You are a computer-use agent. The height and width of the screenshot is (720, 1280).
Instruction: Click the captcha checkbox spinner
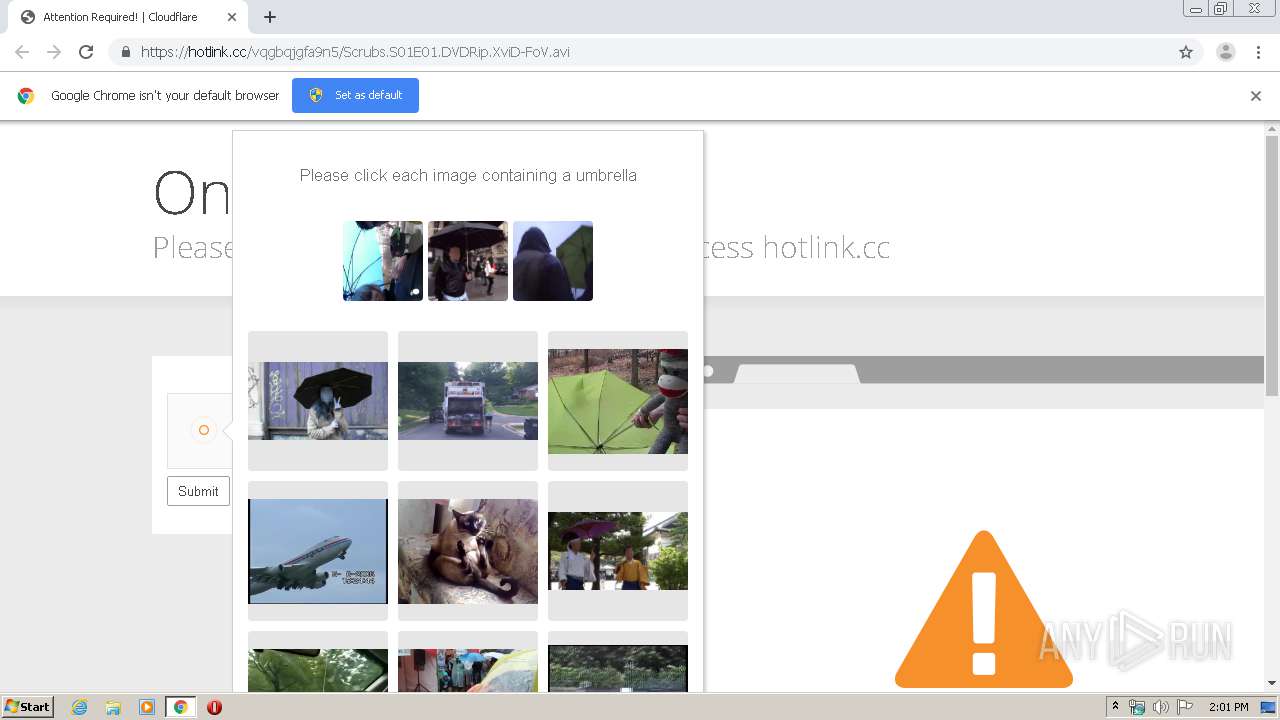(x=204, y=430)
